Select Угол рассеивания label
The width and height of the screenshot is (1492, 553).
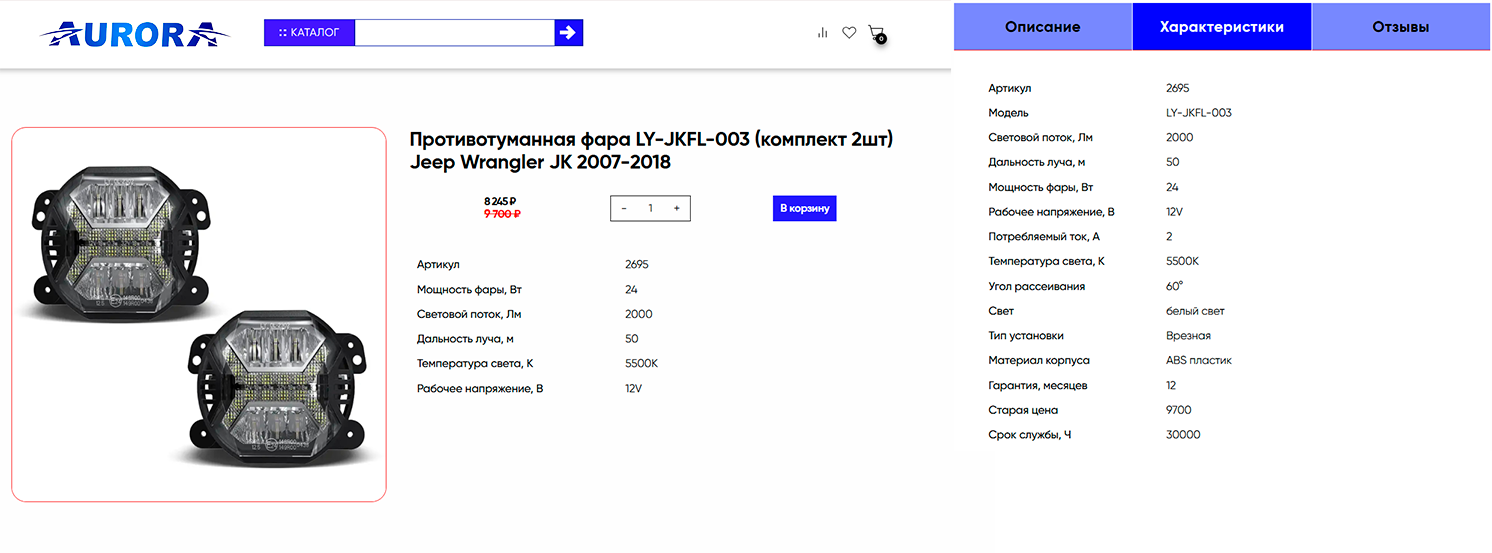pos(1036,286)
